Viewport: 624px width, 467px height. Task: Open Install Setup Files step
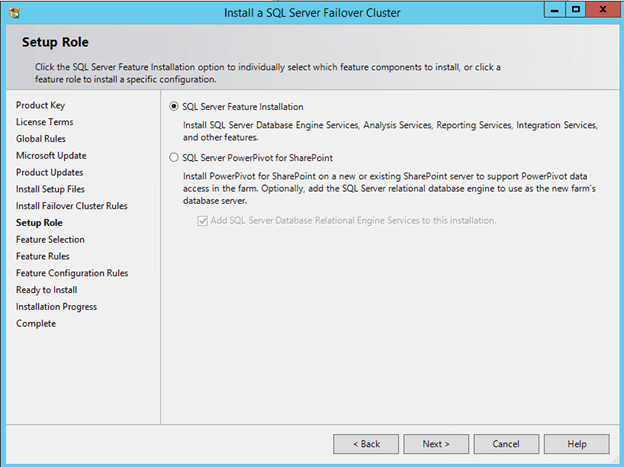coord(50,189)
